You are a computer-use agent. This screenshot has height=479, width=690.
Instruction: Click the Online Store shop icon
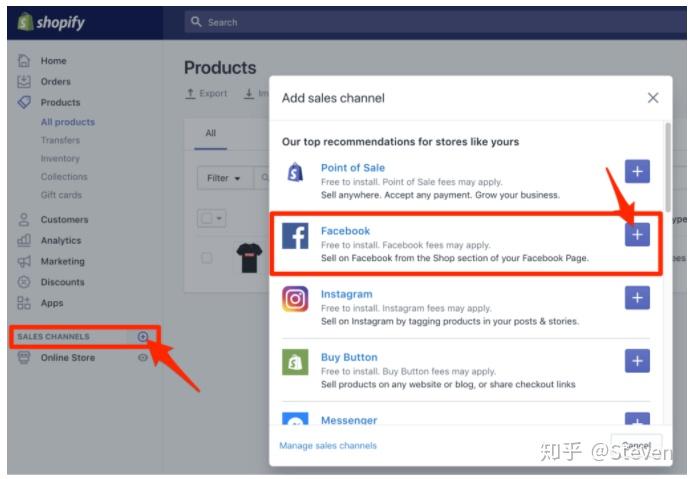pos(24,357)
